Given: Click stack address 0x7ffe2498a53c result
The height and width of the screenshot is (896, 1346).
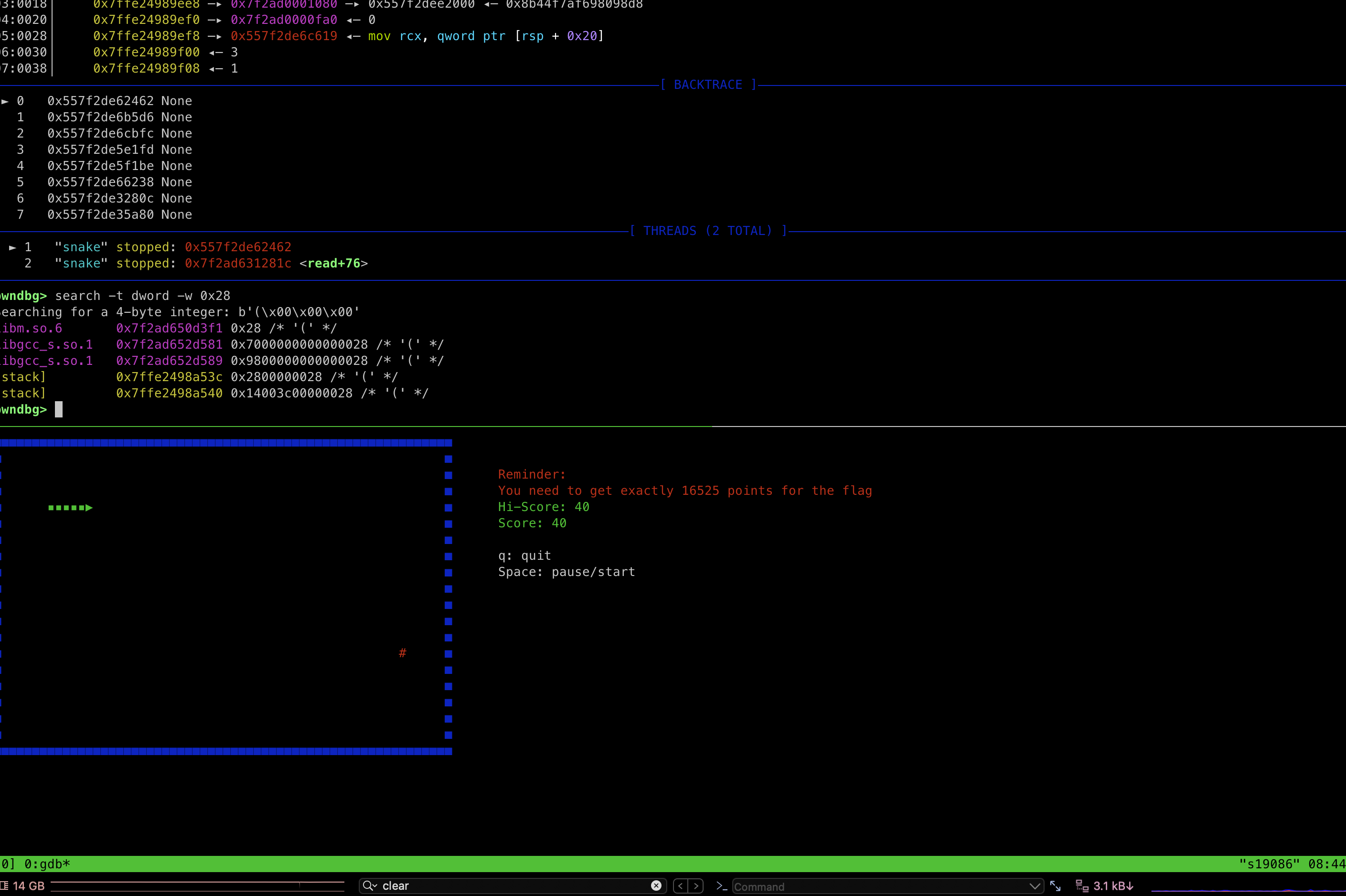Looking at the screenshot, I should 169,377.
